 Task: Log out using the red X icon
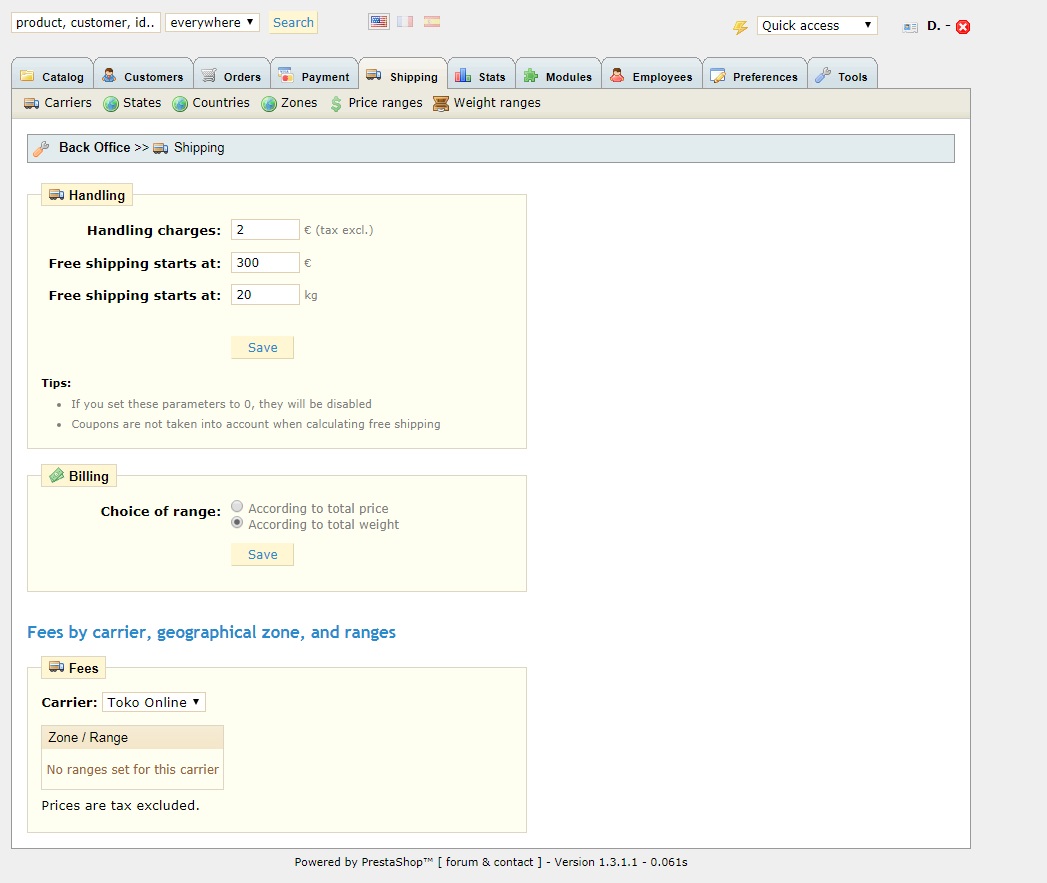[x=962, y=26]
